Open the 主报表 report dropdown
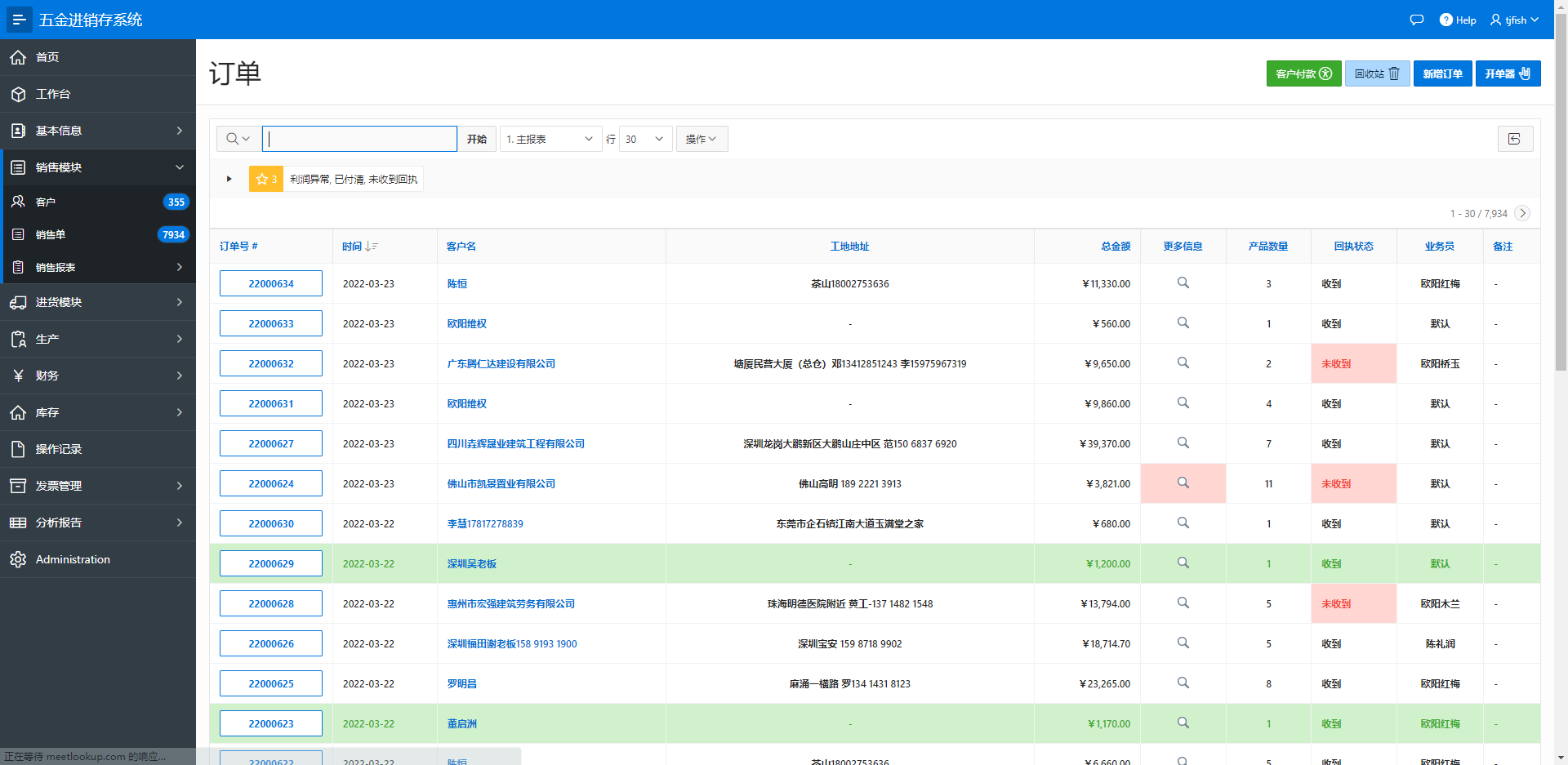The image size is (1568, 765). (x=550, y=139)
